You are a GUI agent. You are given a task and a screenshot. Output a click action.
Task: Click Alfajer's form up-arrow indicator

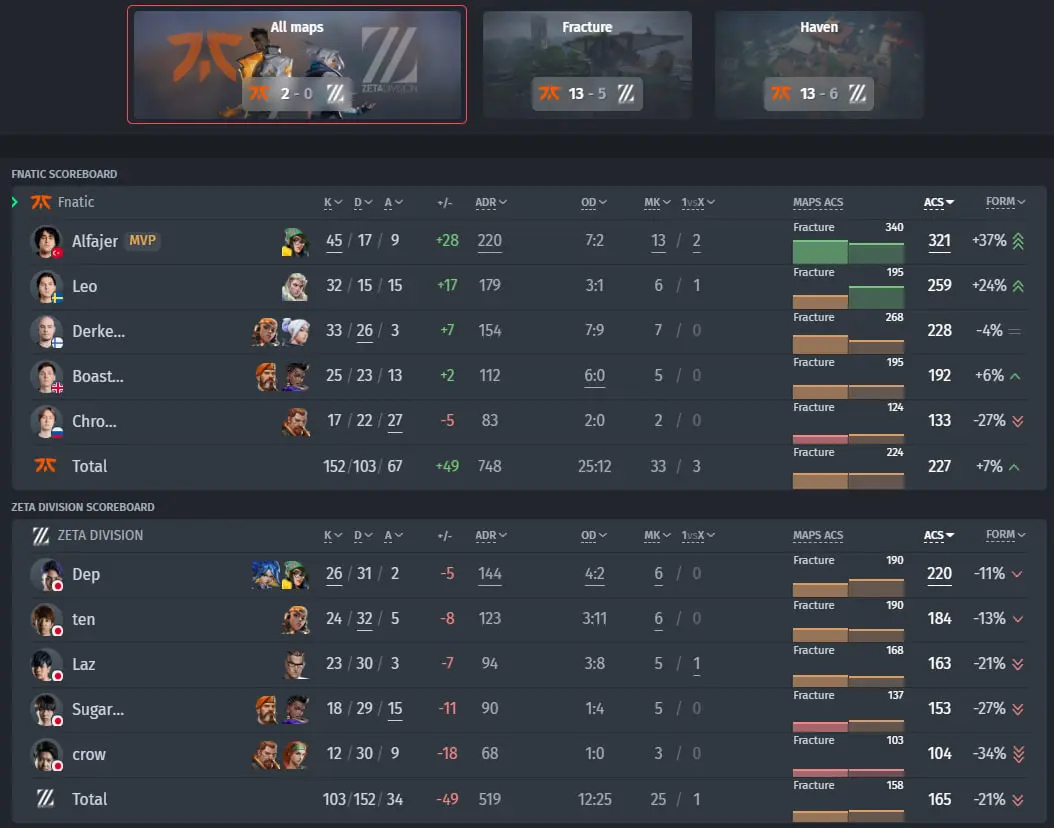pos(1018,241)
